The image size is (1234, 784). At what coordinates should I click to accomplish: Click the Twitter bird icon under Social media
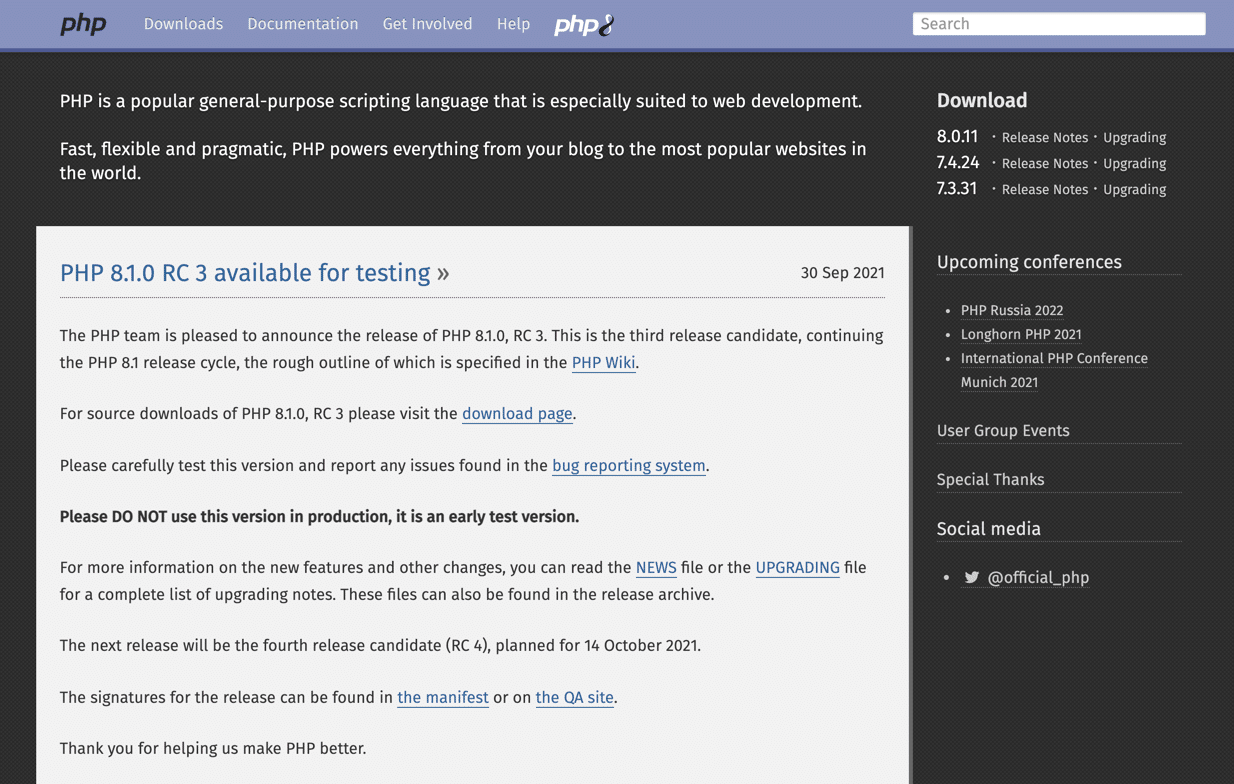pos(971,577)
